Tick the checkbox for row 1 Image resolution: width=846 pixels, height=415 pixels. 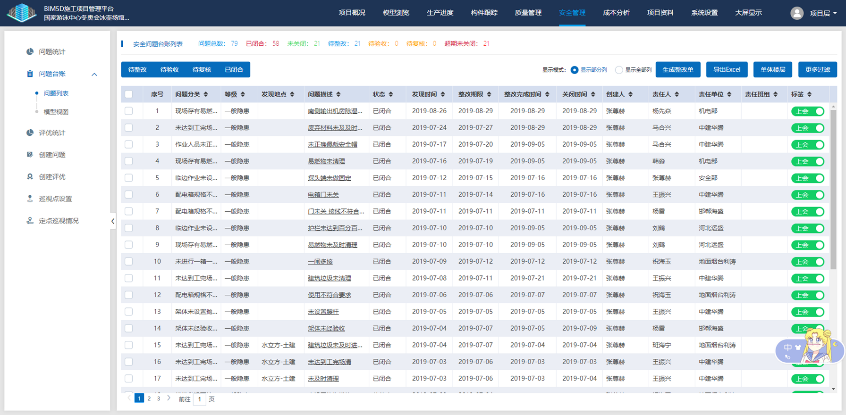point(129,110)
